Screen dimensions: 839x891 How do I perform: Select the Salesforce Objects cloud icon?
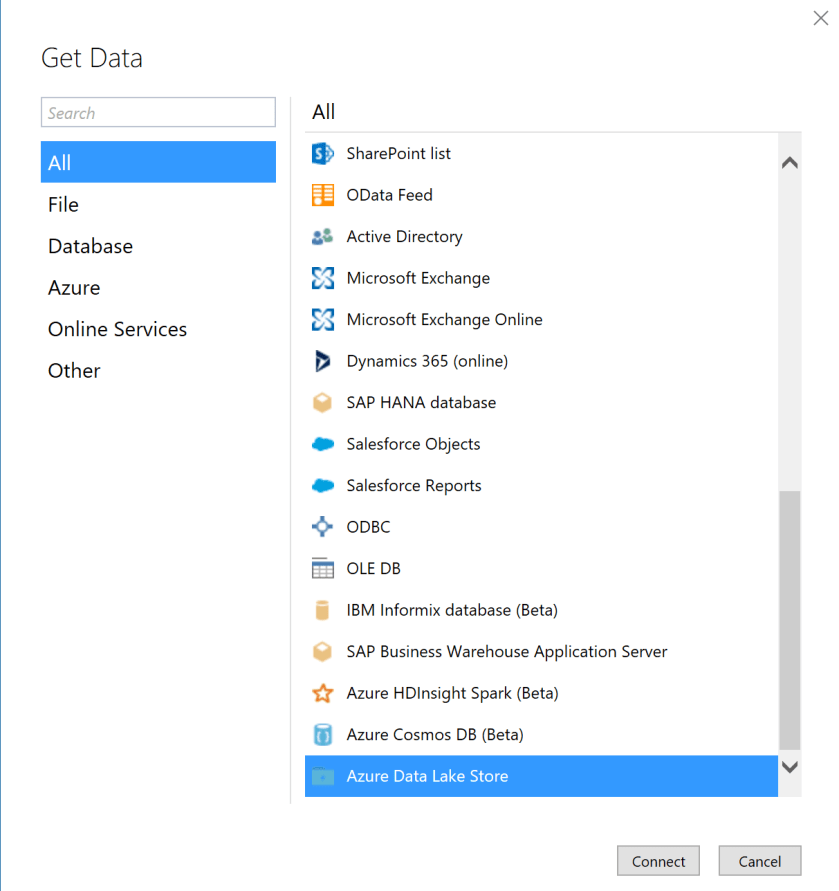tap(321, 444)
